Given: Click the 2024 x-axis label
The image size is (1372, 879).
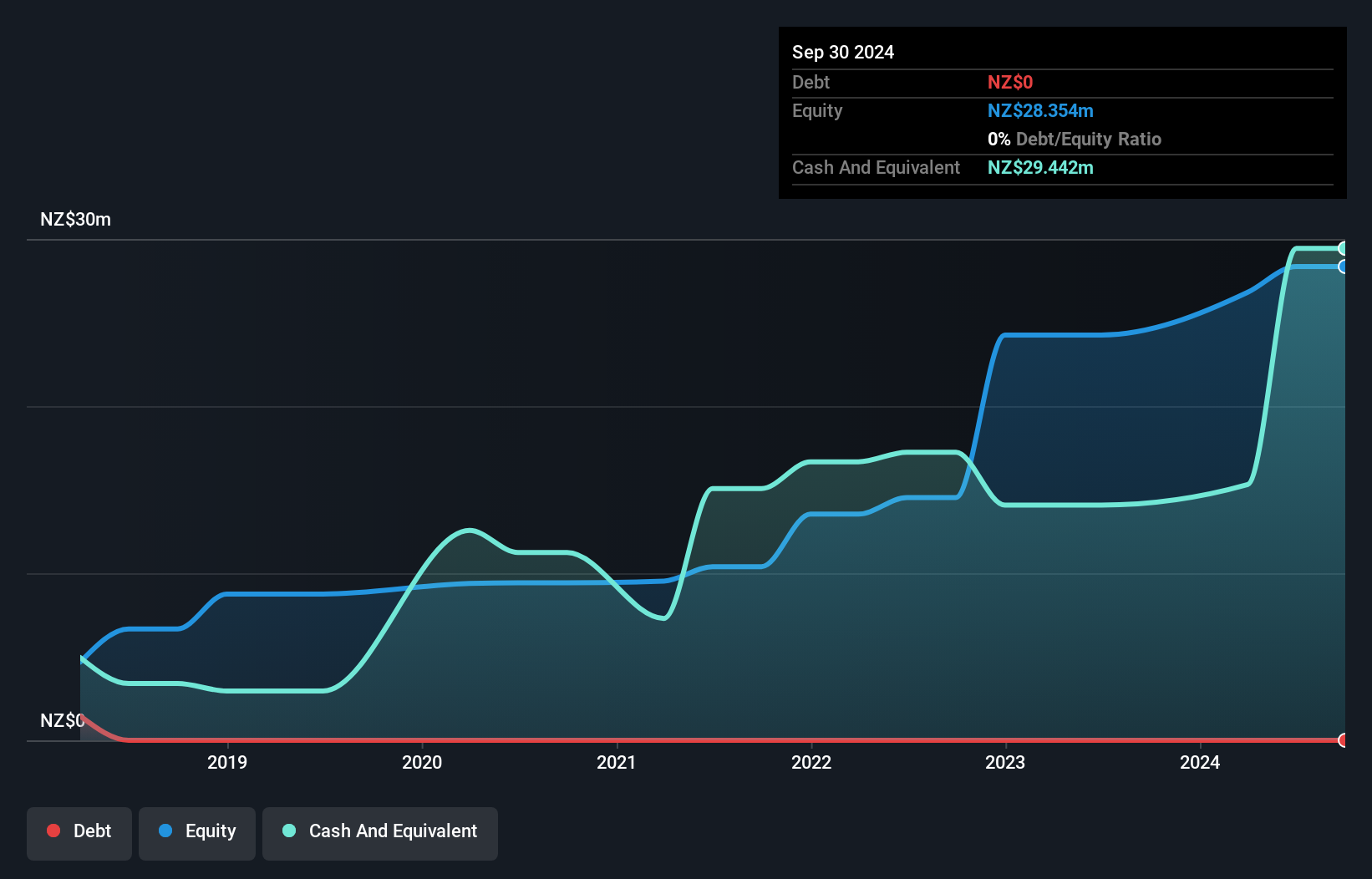Looking at the screenshot, I should coord(1200,762).
